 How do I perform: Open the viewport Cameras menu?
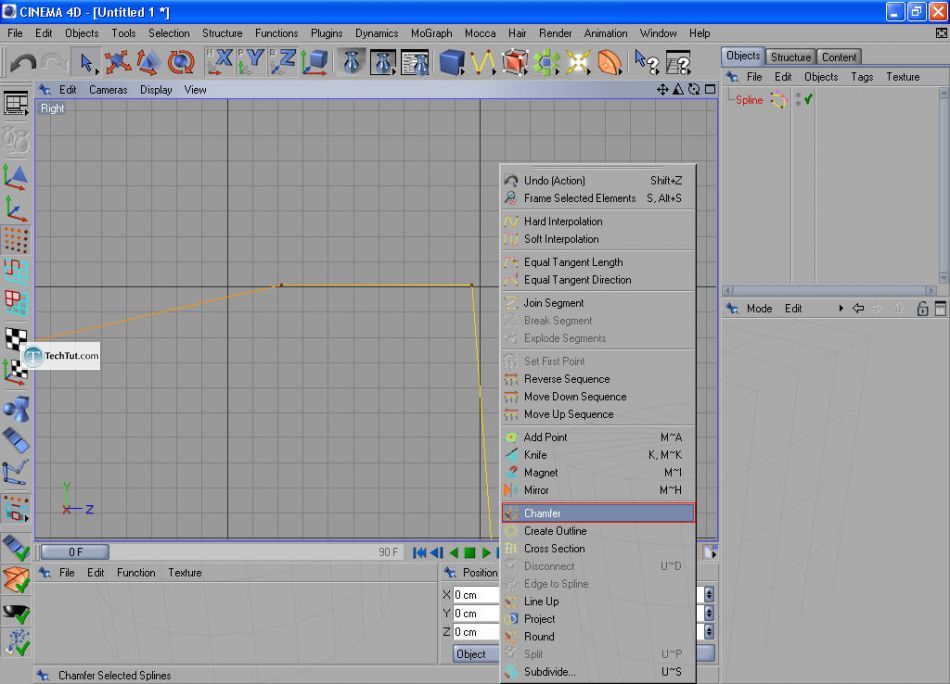pyautogui.click(x=108, y=90)
